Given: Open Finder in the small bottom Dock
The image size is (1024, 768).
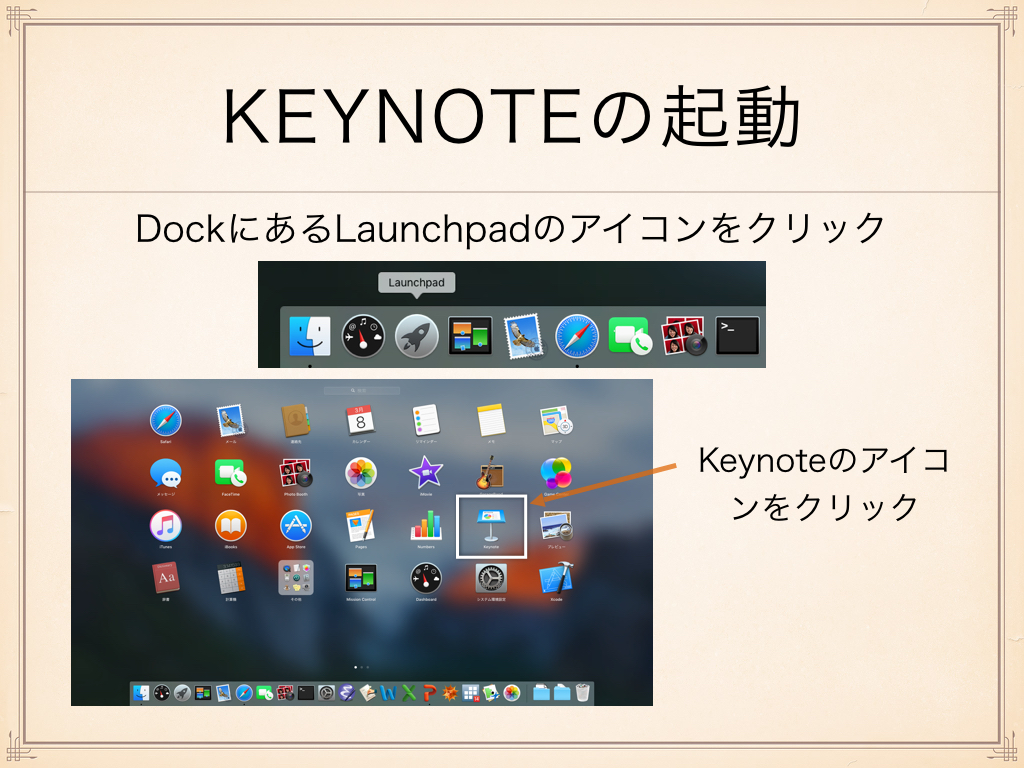Looking at the screenshot, I should tap(141, 693).
